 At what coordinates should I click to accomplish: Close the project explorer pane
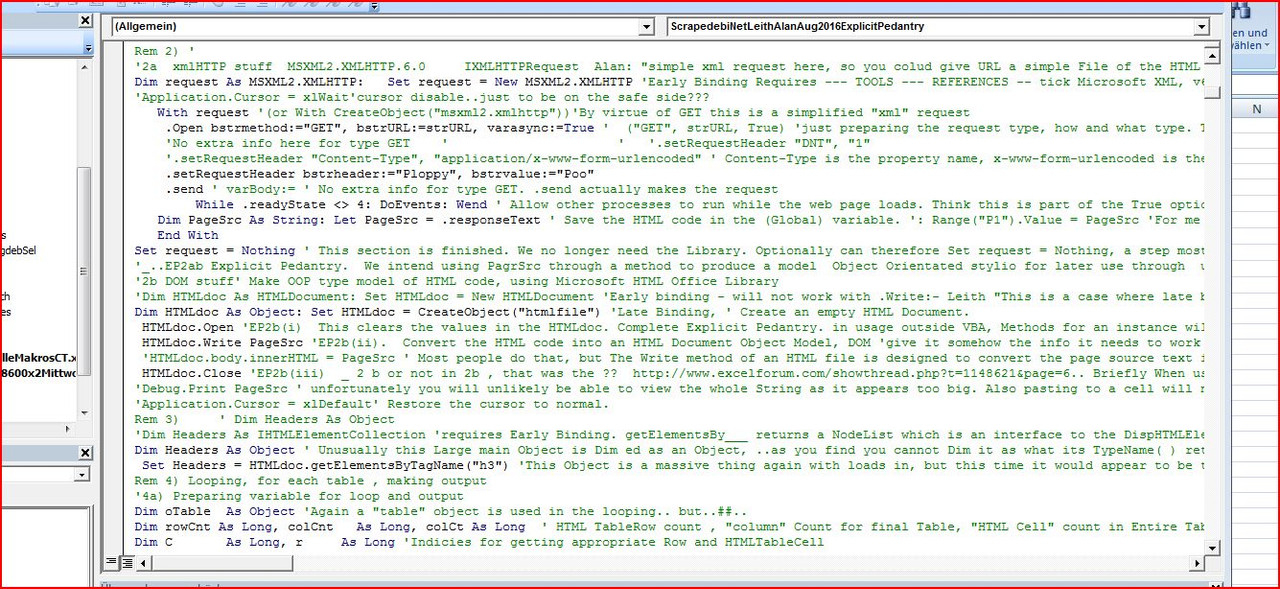point(85,21)
